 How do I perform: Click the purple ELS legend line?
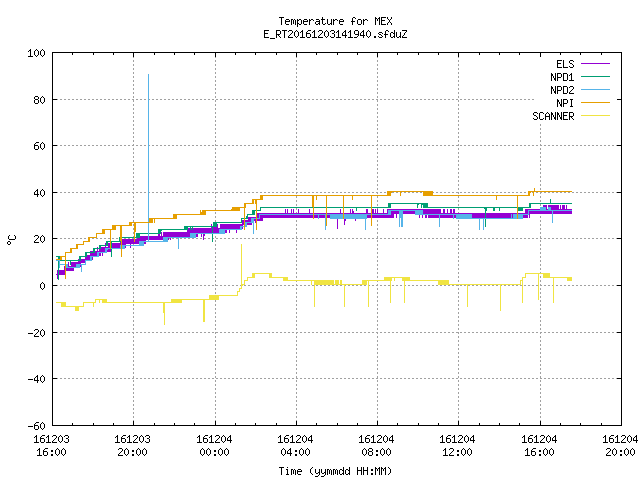[595, 64]
